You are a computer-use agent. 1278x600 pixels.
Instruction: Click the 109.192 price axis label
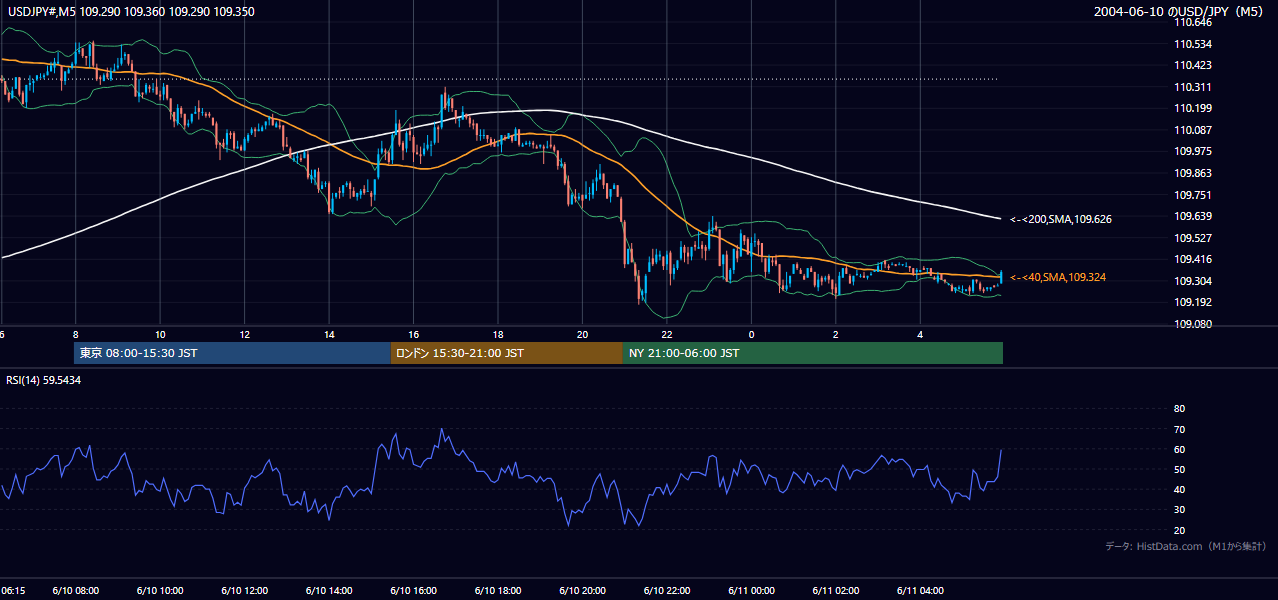click(x=1192, y=302)
